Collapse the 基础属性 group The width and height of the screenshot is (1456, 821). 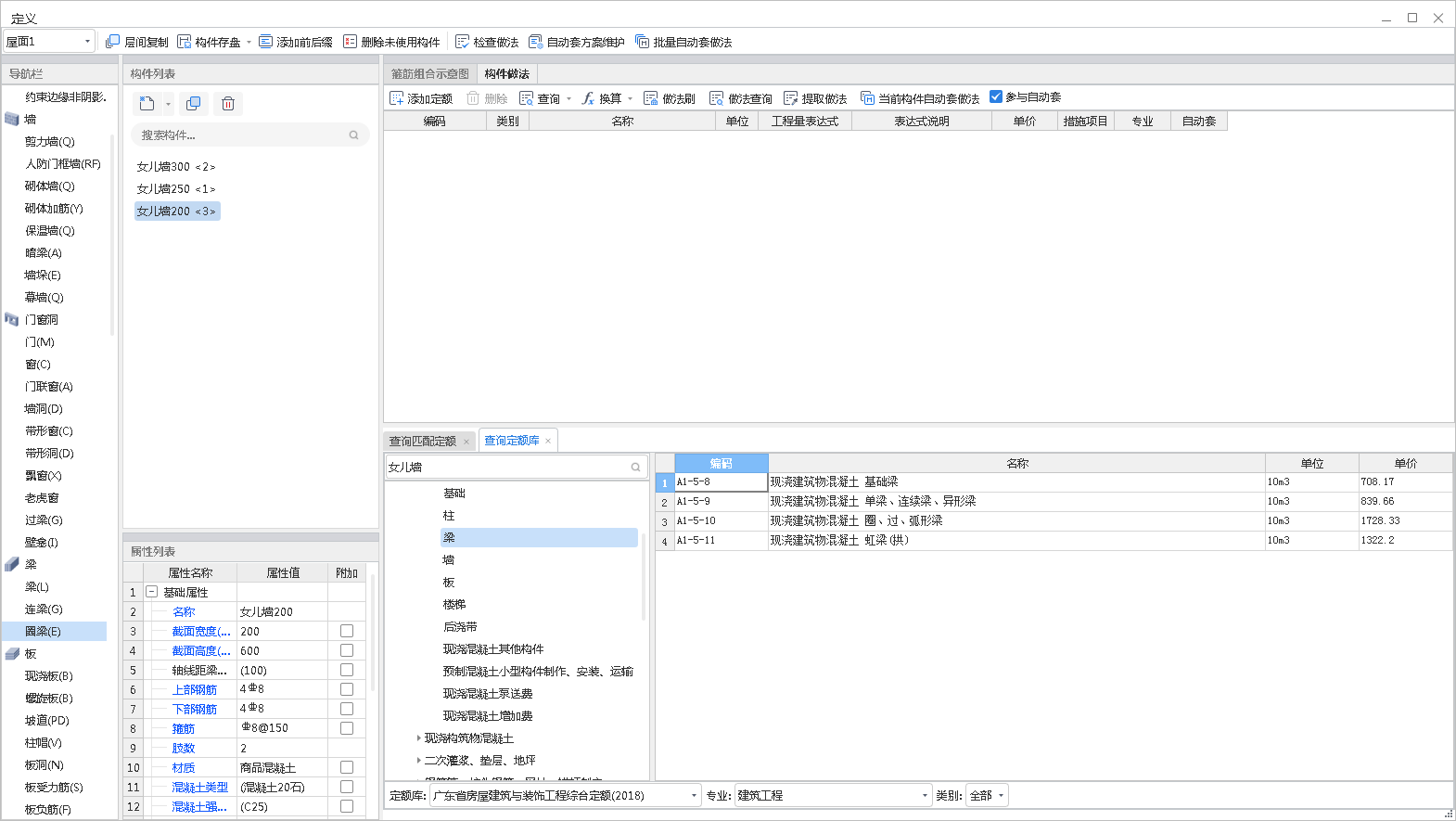point(151,592)
